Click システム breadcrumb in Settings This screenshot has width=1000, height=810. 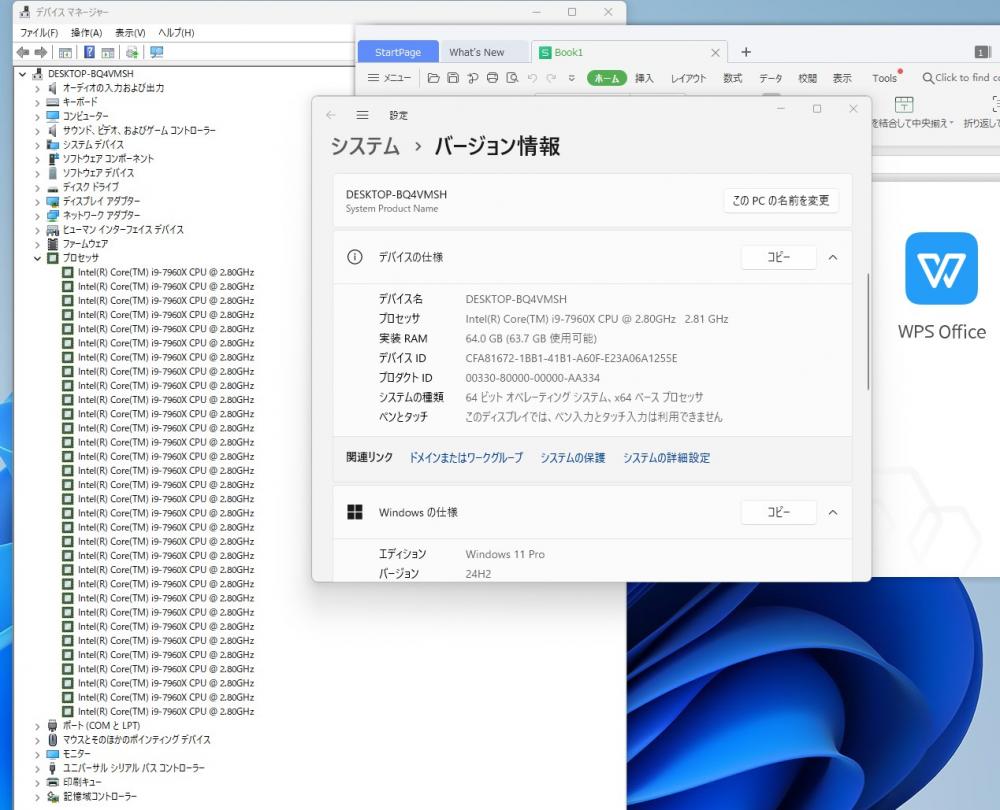tap(365, 146)
